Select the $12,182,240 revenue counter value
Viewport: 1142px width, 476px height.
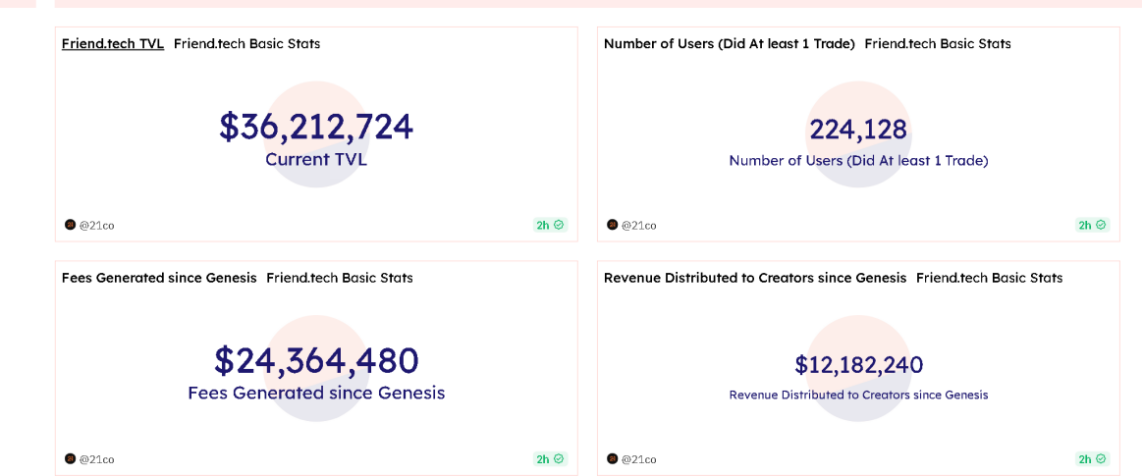(858, 365)
